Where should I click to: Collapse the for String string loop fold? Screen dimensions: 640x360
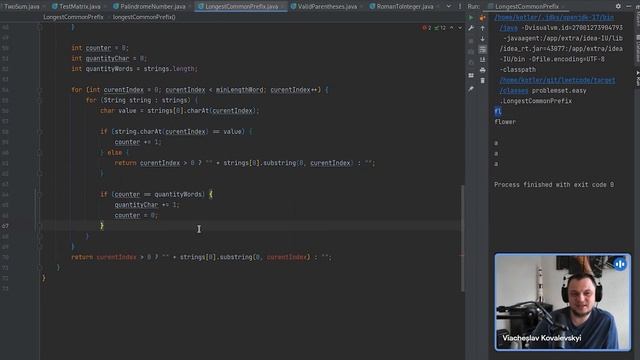tap(40, 100)
